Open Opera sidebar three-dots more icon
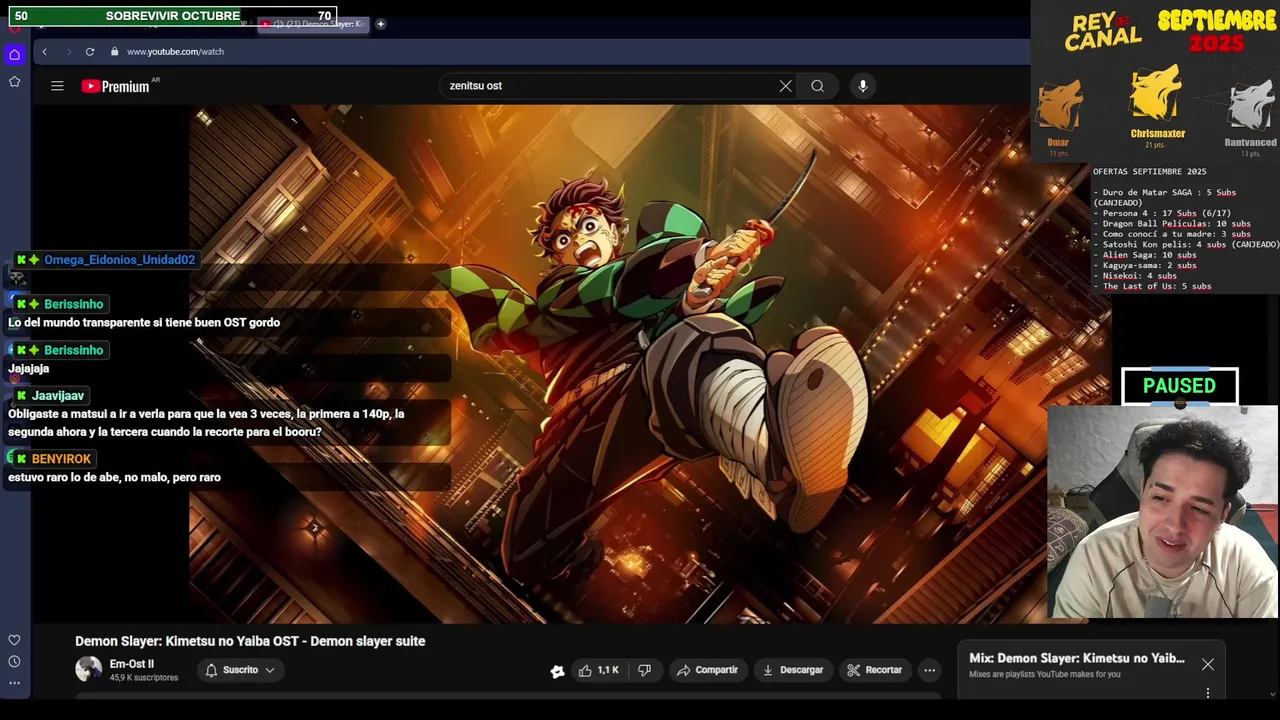The image size is (1280, 720). pos(14,683)
